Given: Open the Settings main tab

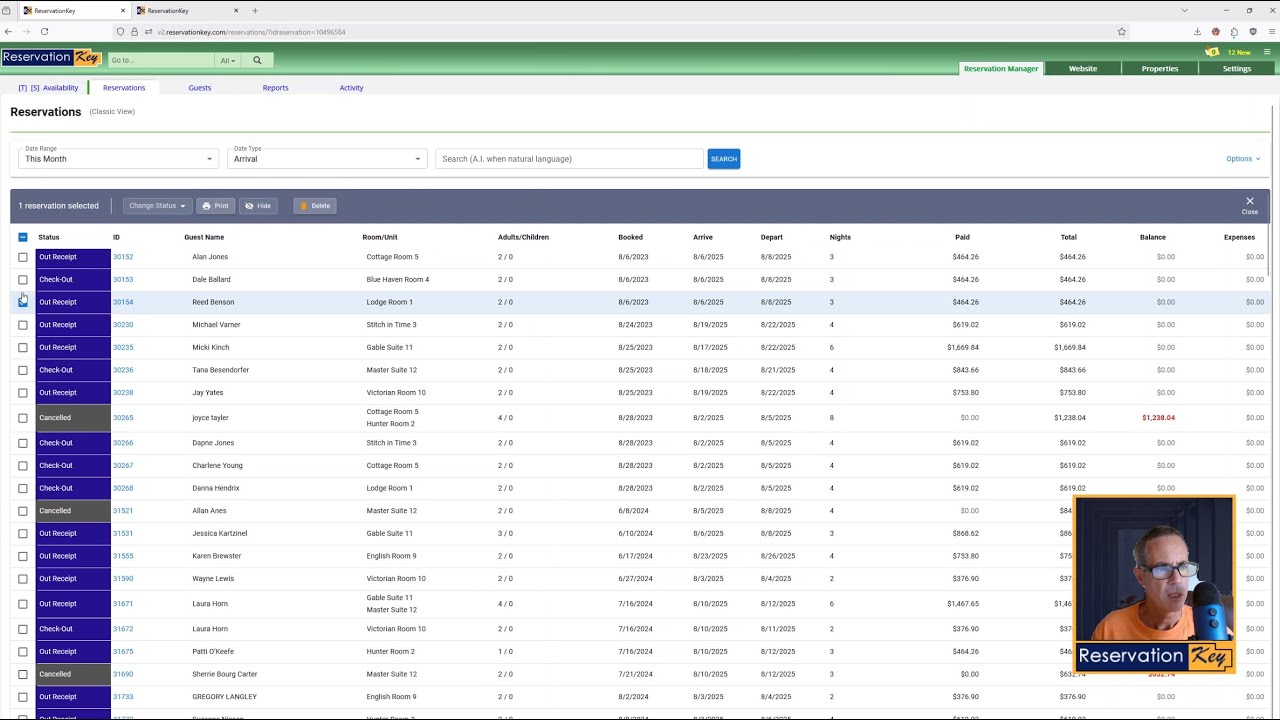Looking at the screenshot, I should point(1237,68).
